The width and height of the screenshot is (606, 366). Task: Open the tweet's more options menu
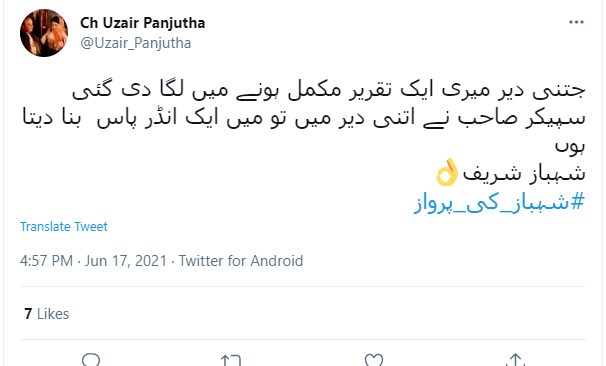tap(576, 22)
